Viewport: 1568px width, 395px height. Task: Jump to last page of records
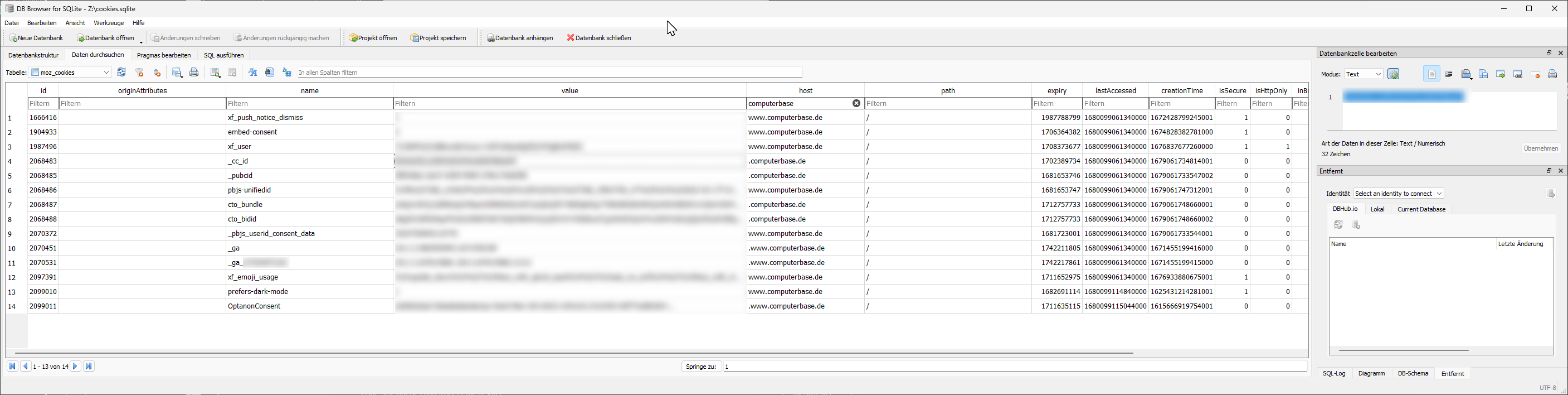pyautogui.click(x=89, y=367)
